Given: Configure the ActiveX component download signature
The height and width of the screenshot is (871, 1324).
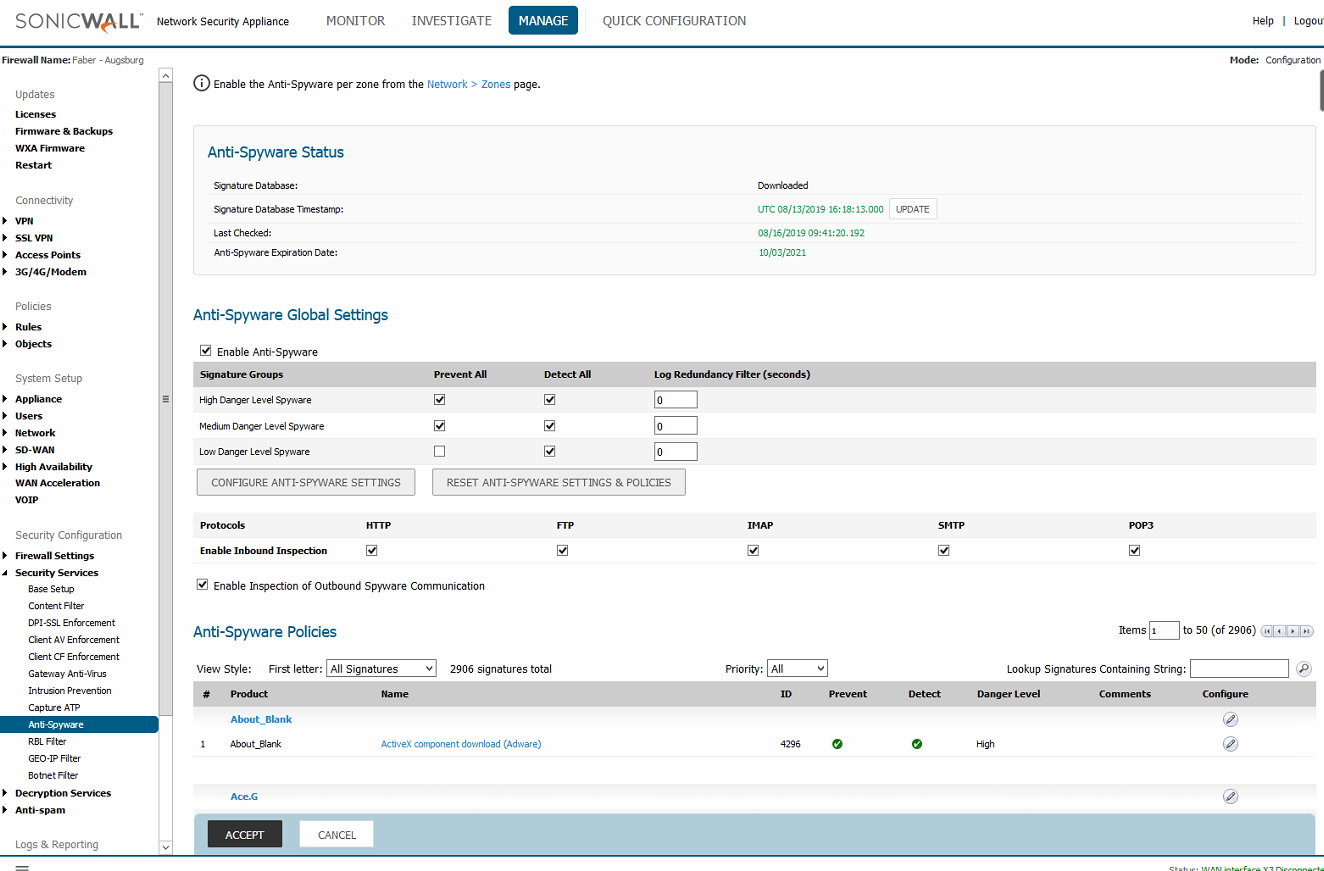Looking at the screenshot, I should pos(1231,744).
